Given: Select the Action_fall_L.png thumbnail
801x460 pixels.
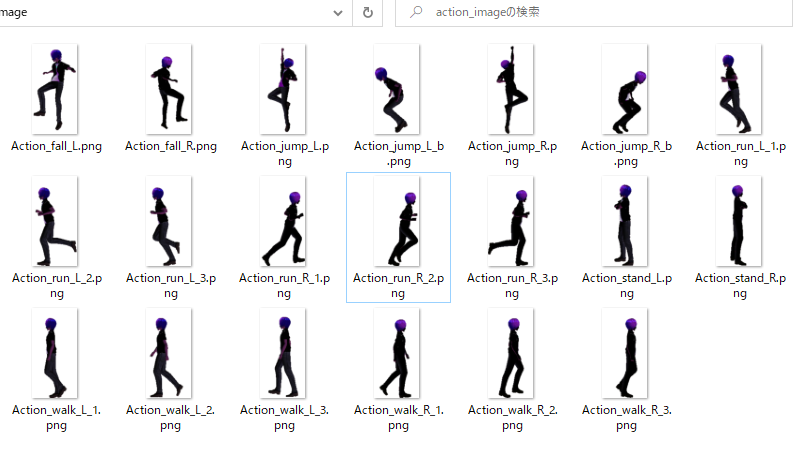Looking at the screenshot, I should coord(55,89).
